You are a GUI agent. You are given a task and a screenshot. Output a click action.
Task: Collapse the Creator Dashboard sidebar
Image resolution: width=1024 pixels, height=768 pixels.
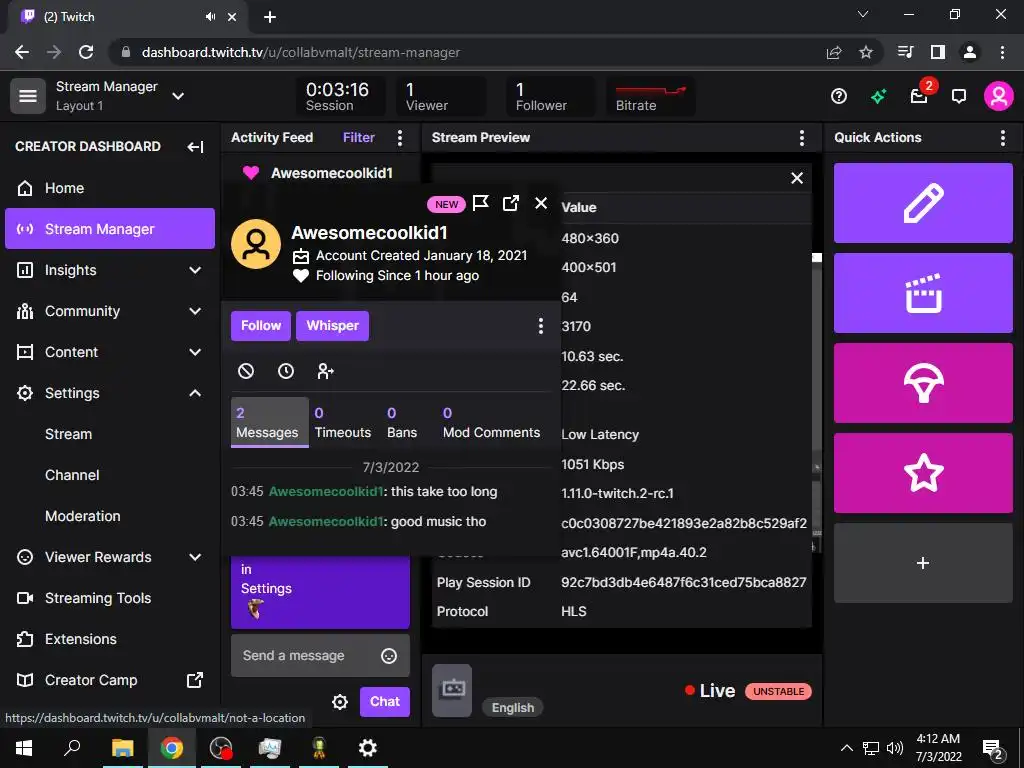(195, 147)
